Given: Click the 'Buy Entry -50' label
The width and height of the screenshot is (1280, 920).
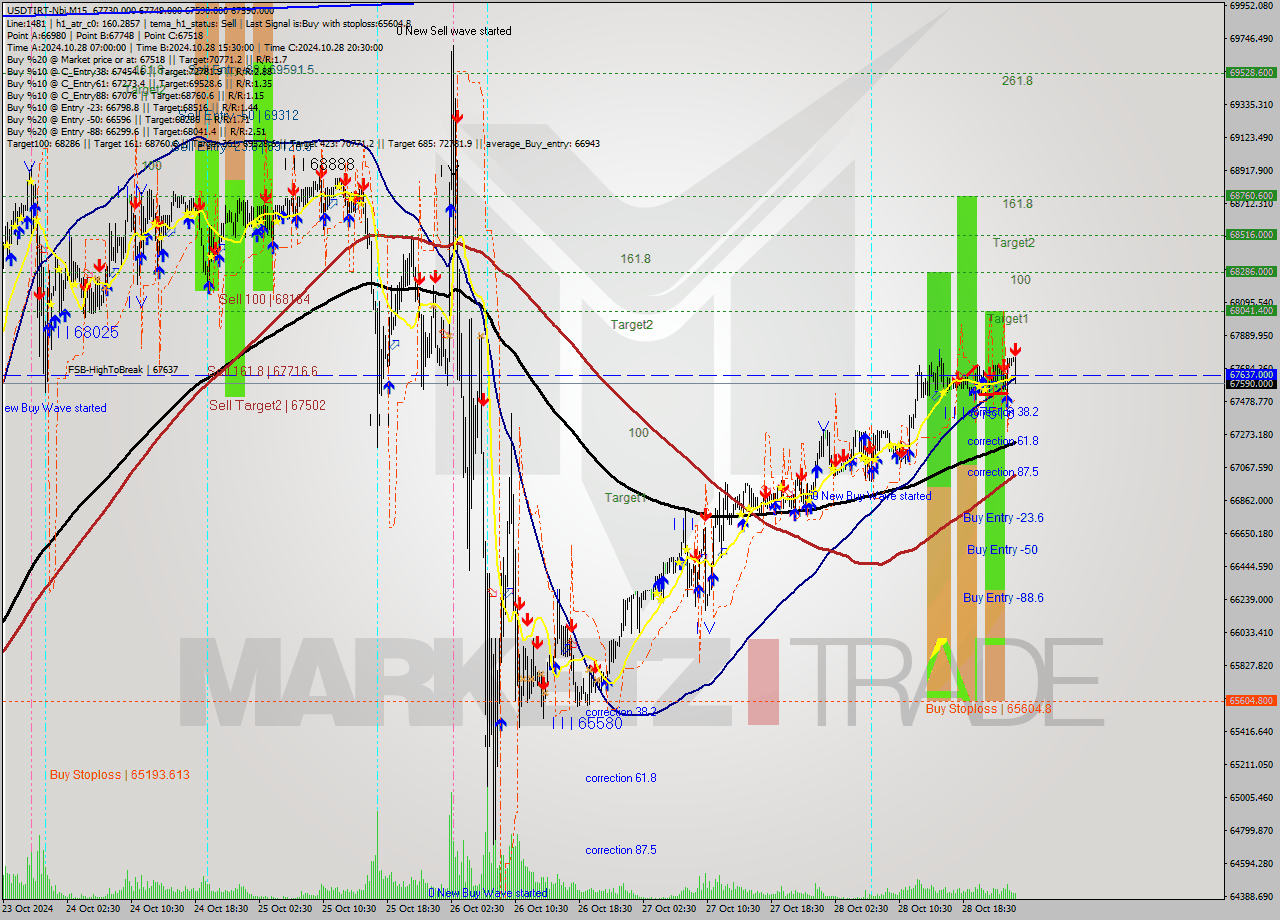Looking at the screenshot, I should click(1002, 550).
